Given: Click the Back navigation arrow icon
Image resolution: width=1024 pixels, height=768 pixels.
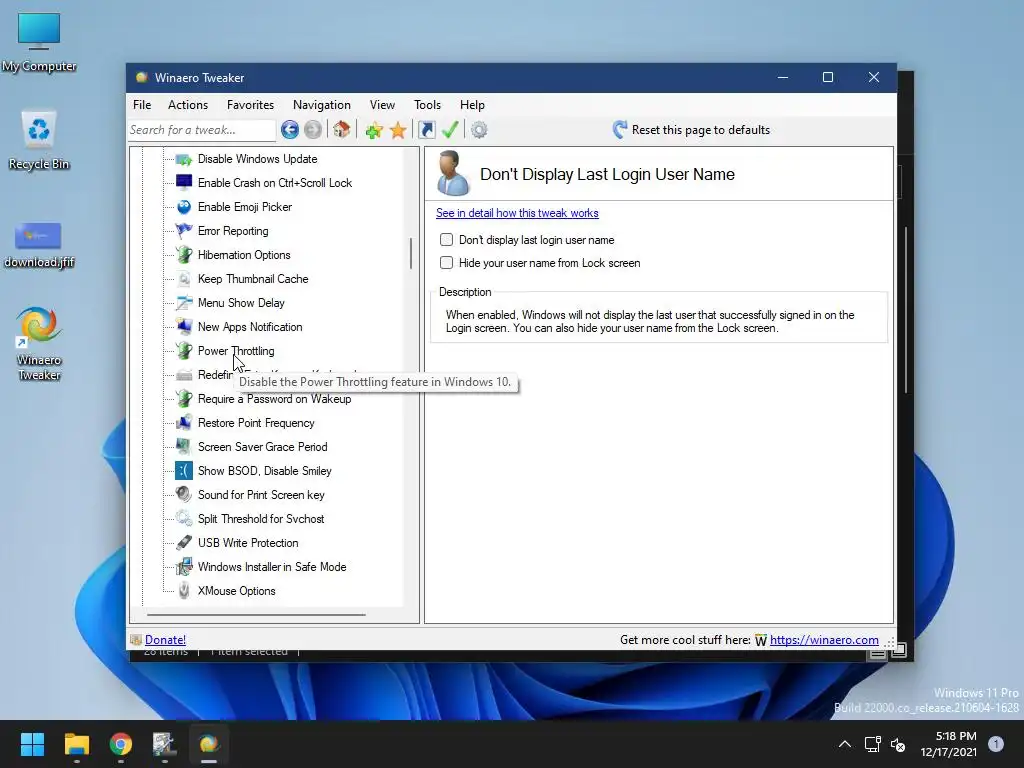Looking at the screenshot, I should coord(290,130).
